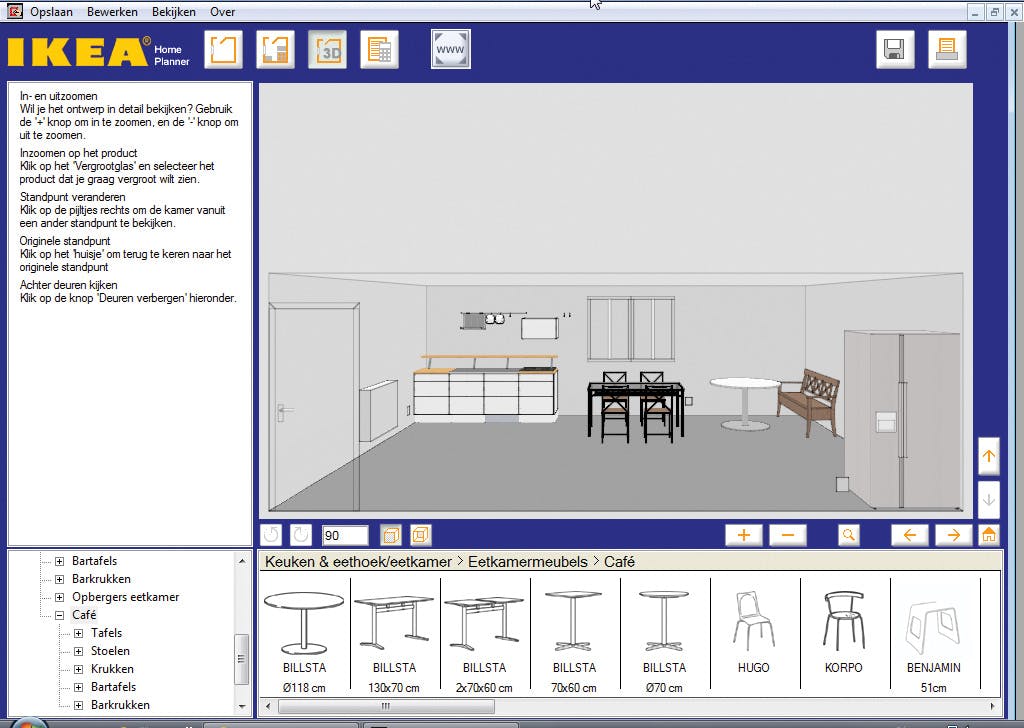Open the Bekijken menu
1024x728 pixels.
(x=174, y=12)
